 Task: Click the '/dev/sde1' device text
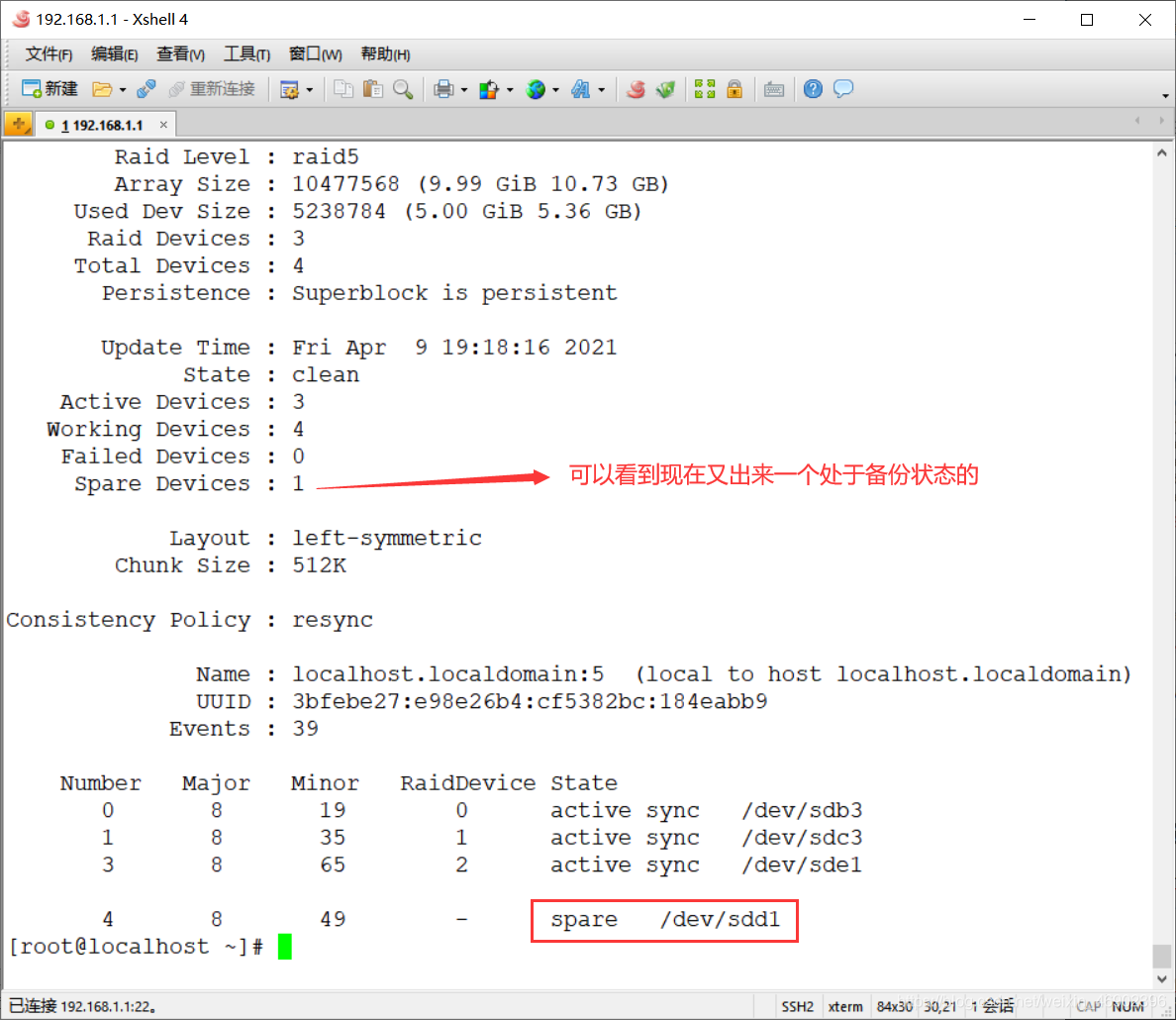(x=802, y=865)
